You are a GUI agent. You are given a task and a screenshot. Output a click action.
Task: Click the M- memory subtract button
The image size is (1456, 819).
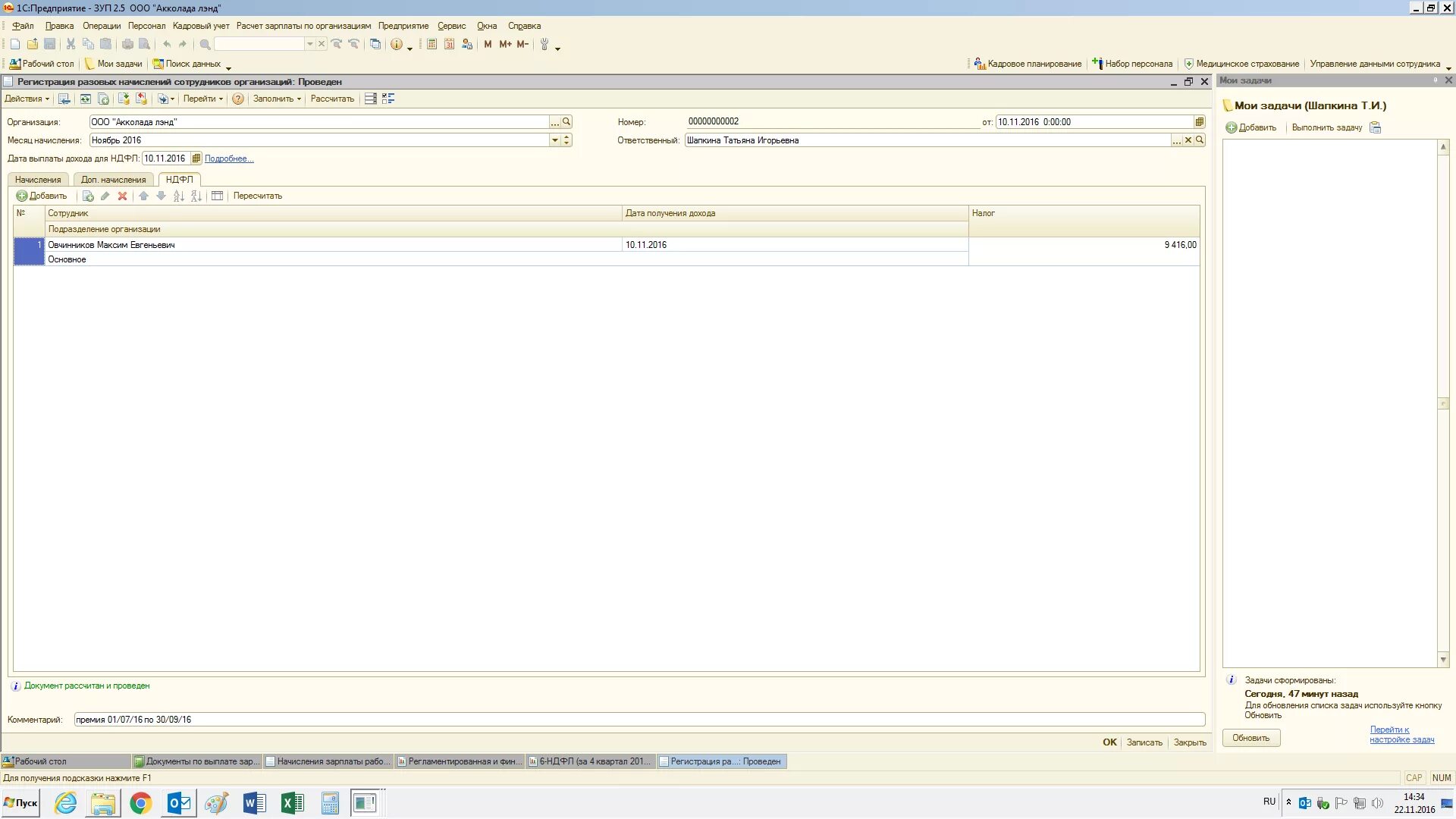pos(522,44)
